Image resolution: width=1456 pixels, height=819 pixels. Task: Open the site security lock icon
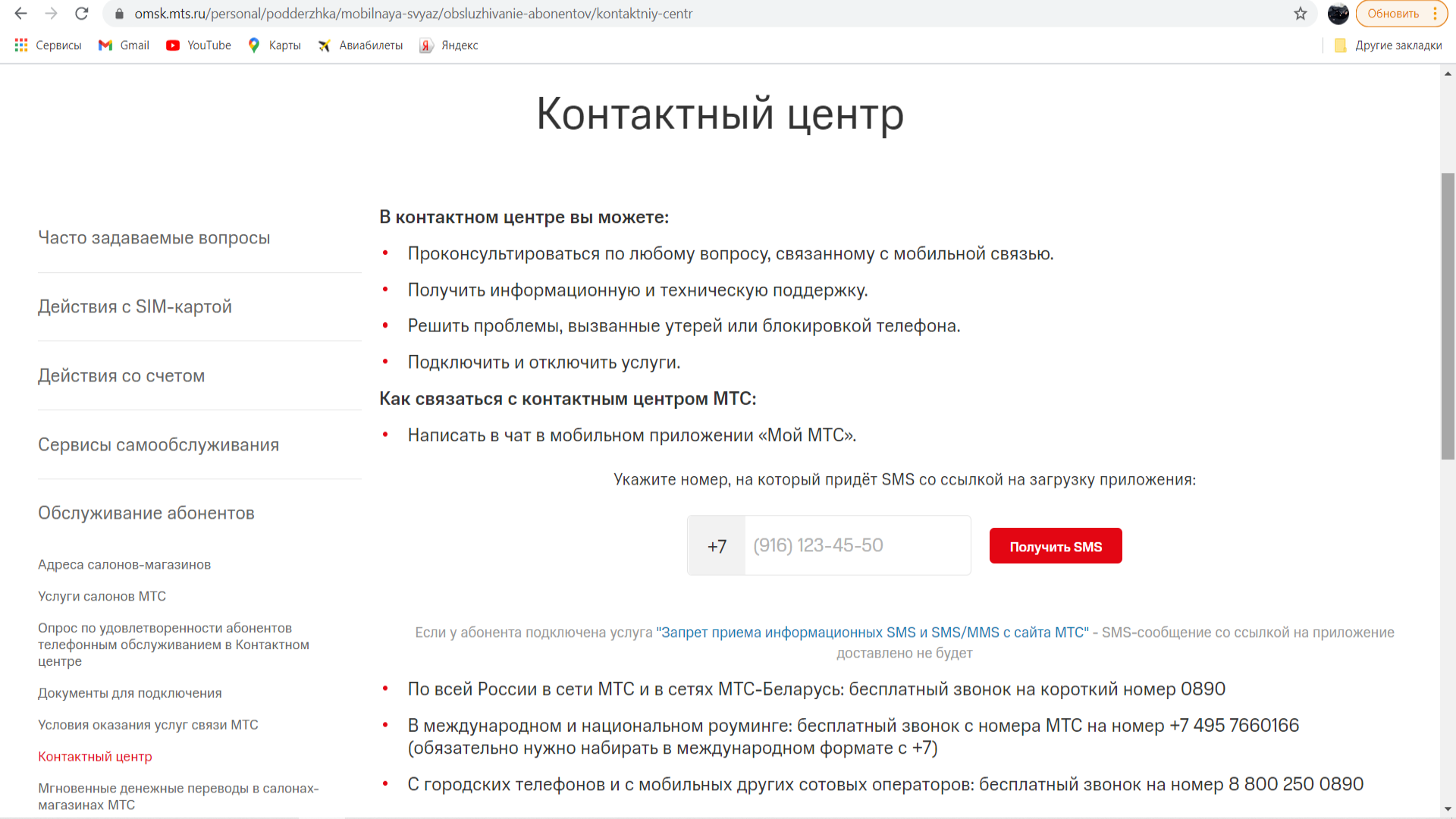[x=119, y=14]
